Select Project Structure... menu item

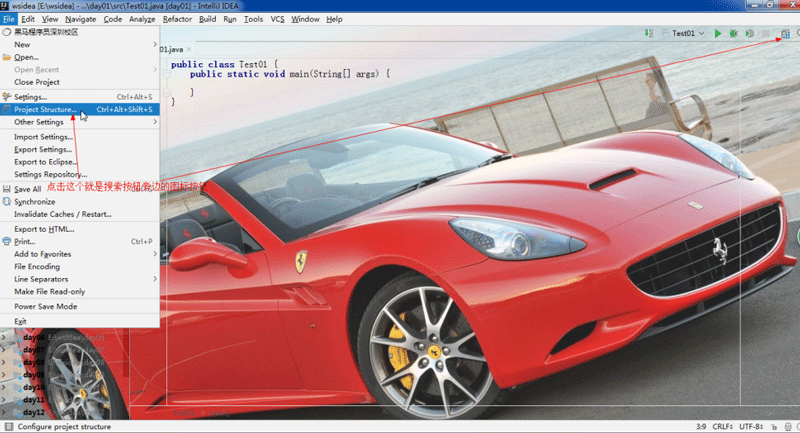(45, 109)
